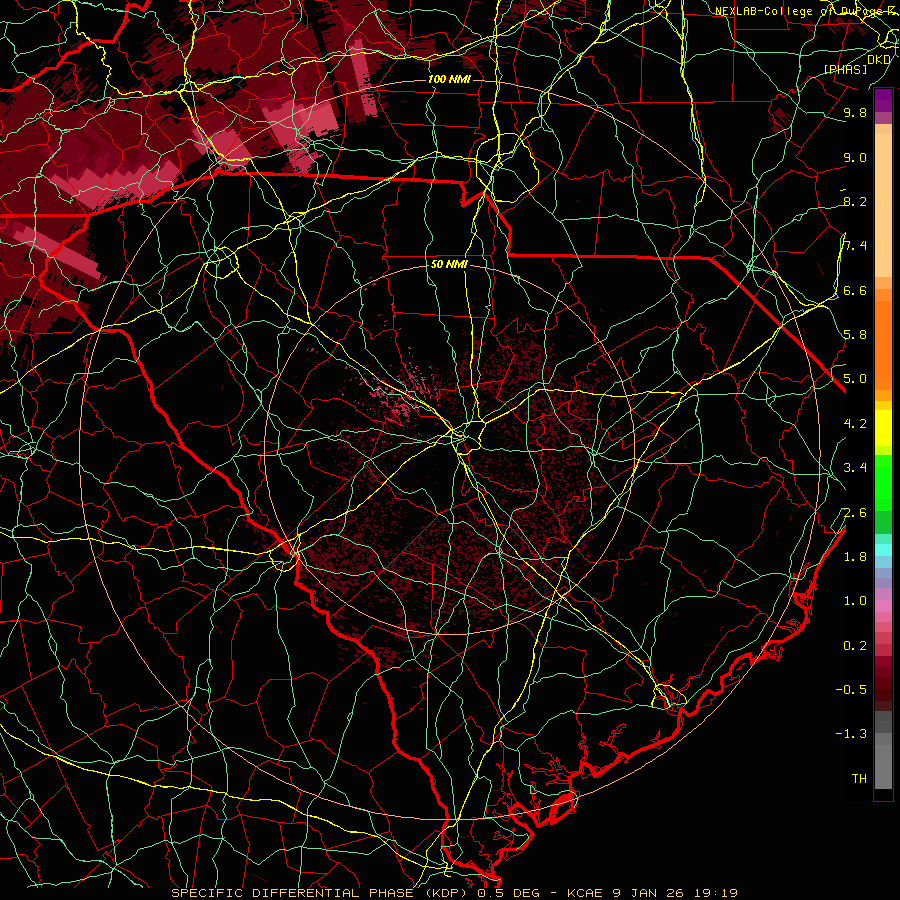The height and width of the screenshot is (900, 900).
Task: Click the 3.4 scale value
Action: click(x=855, y=468)
